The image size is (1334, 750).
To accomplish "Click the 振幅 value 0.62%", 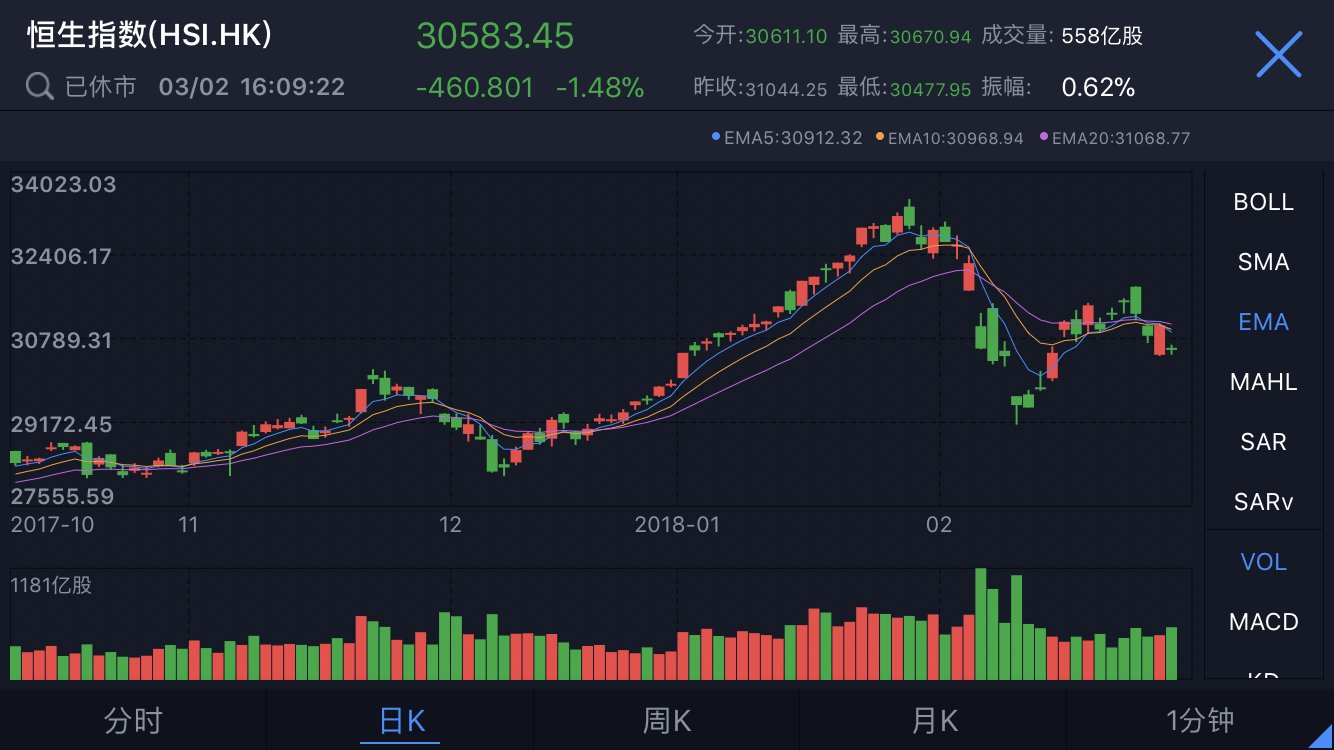I will 1098,88.
